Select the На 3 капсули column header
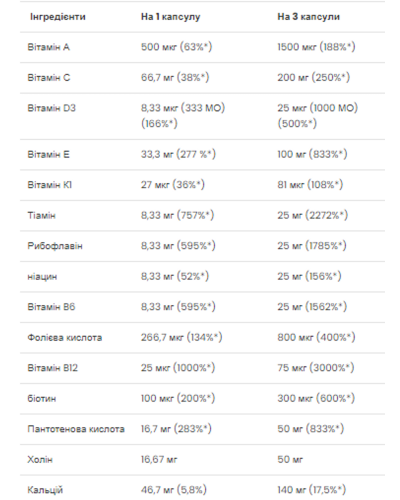The image size is (400, 500). (308, 17)
